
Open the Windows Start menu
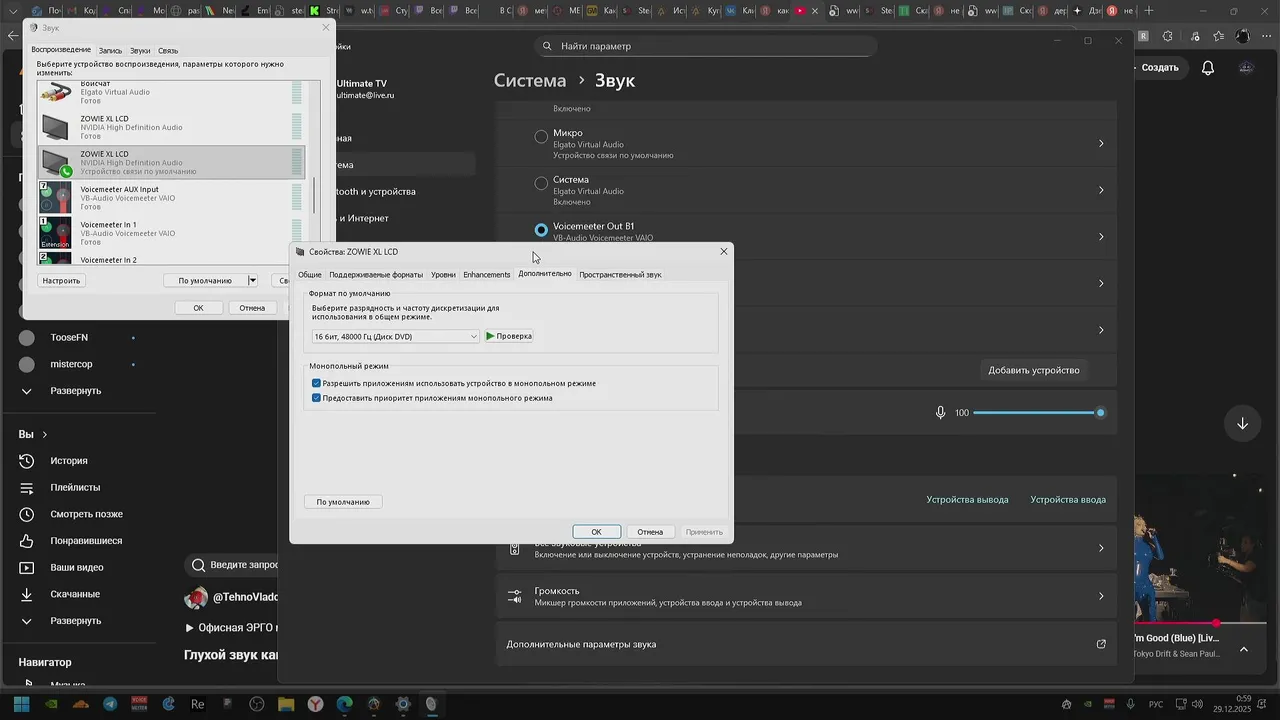coord(21,704)
